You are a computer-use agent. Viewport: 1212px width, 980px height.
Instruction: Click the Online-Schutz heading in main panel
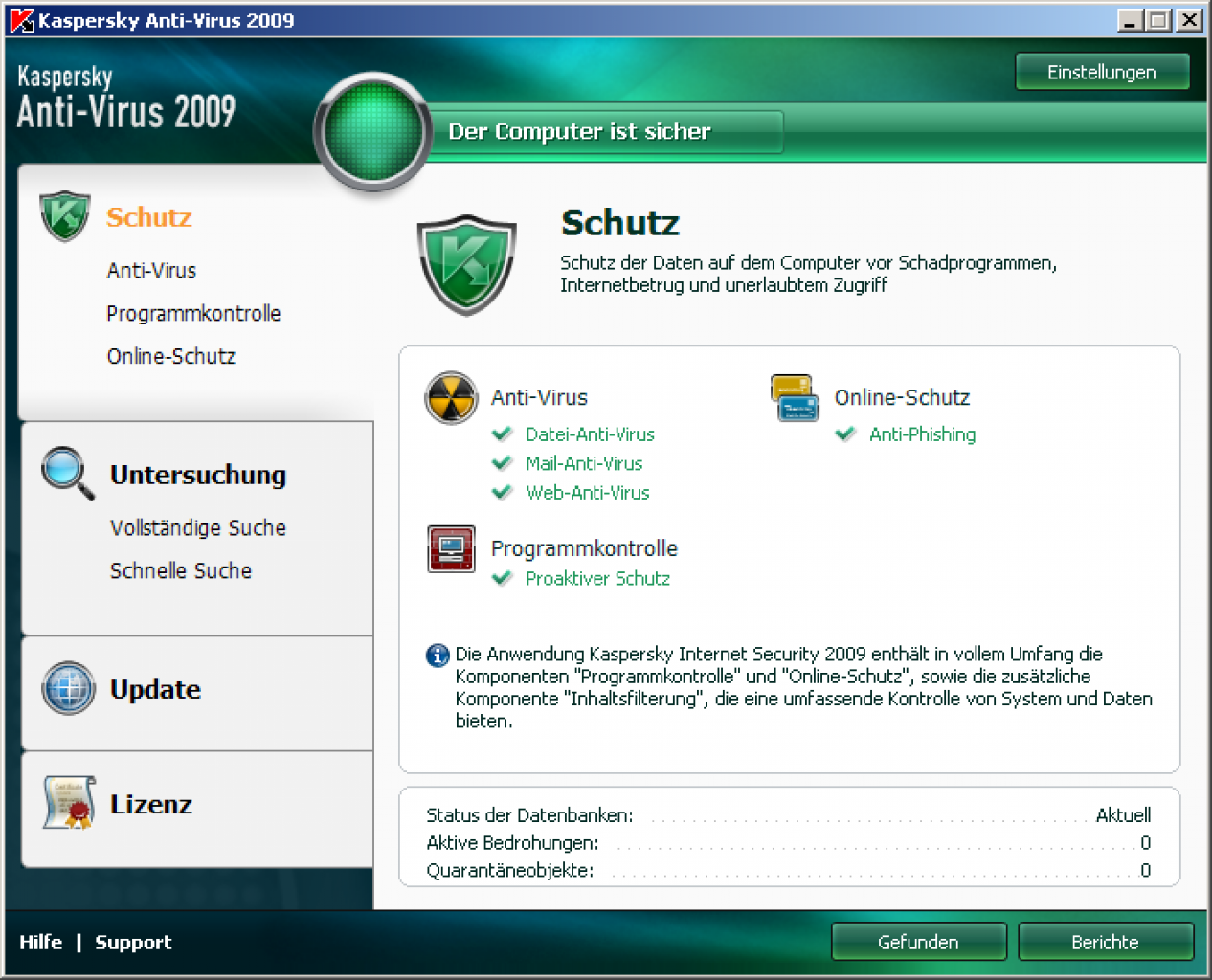(902, 397)
